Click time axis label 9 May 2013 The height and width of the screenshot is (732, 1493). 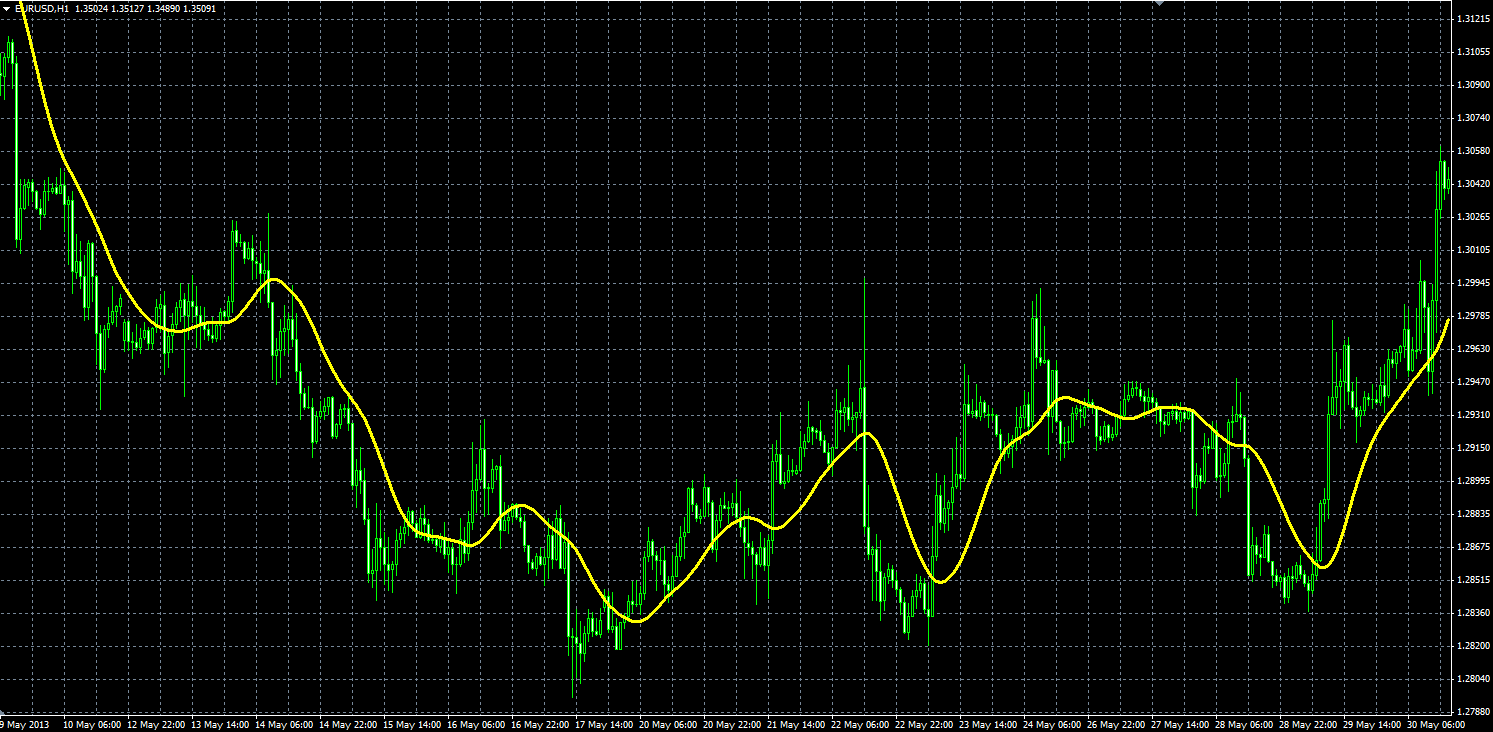pos(24,724)
